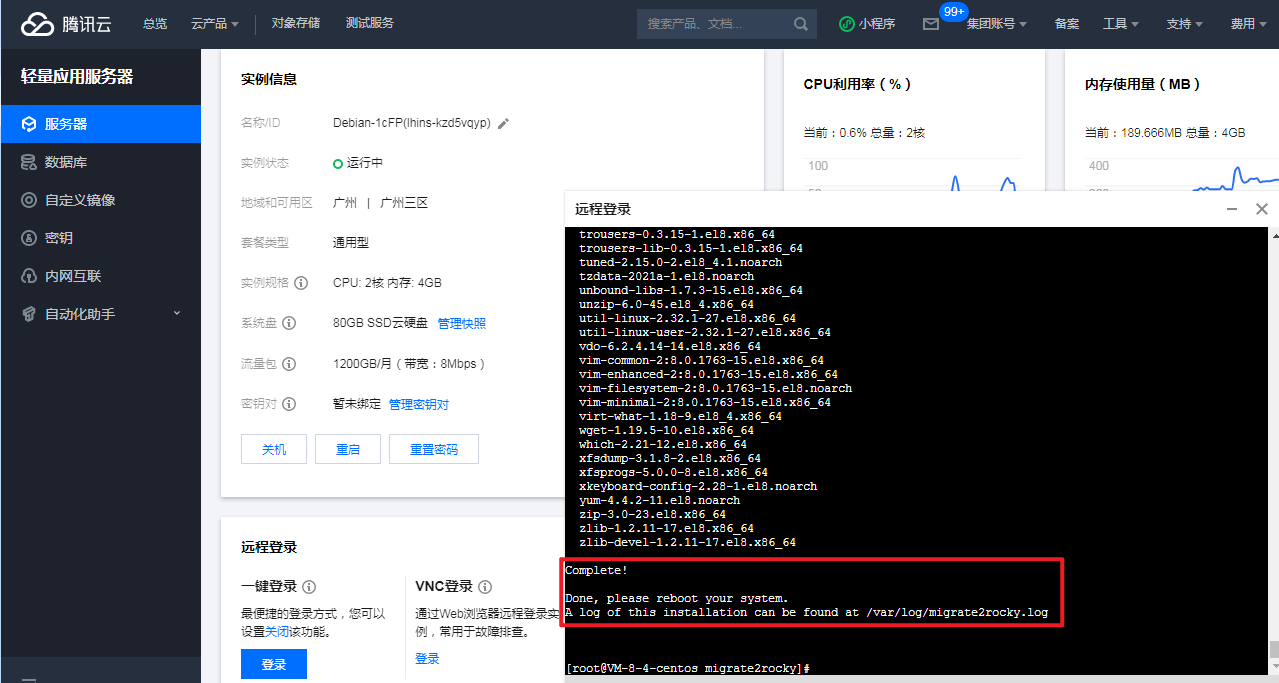Click the Tencent Cloud logo
This screenshot has width=1279, height=683.
click(x=66, y=24)
